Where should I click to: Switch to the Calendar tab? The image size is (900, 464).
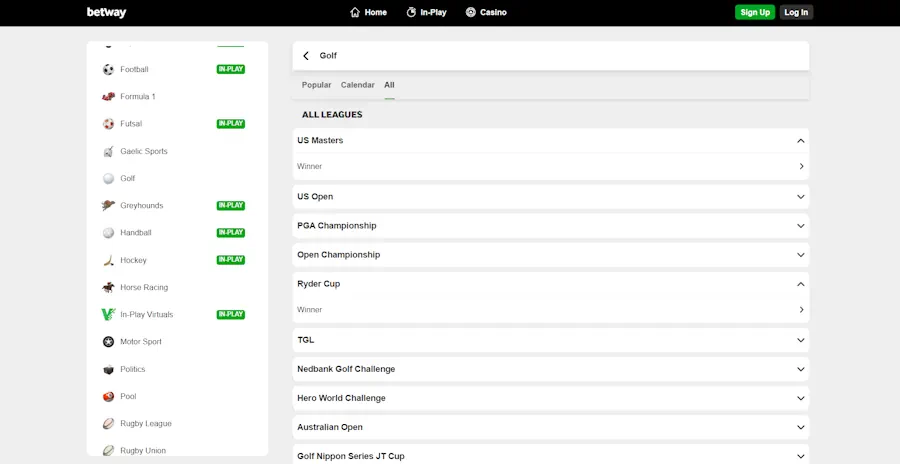point(358,85)
